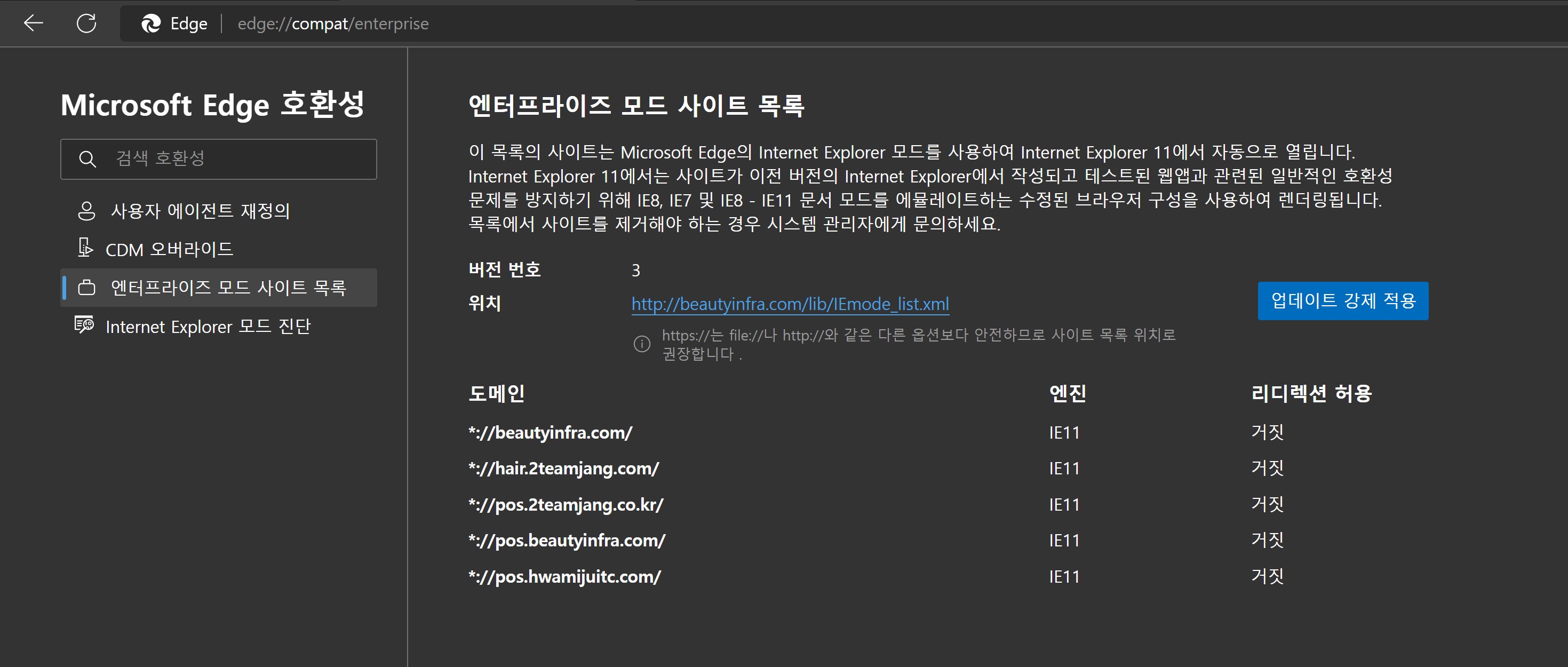This screenshot has width=1568, height=667.
Task: Click IE11 engine value for beautyinfra.com row
Action: pyautogui.click(x=1064, y=433)
